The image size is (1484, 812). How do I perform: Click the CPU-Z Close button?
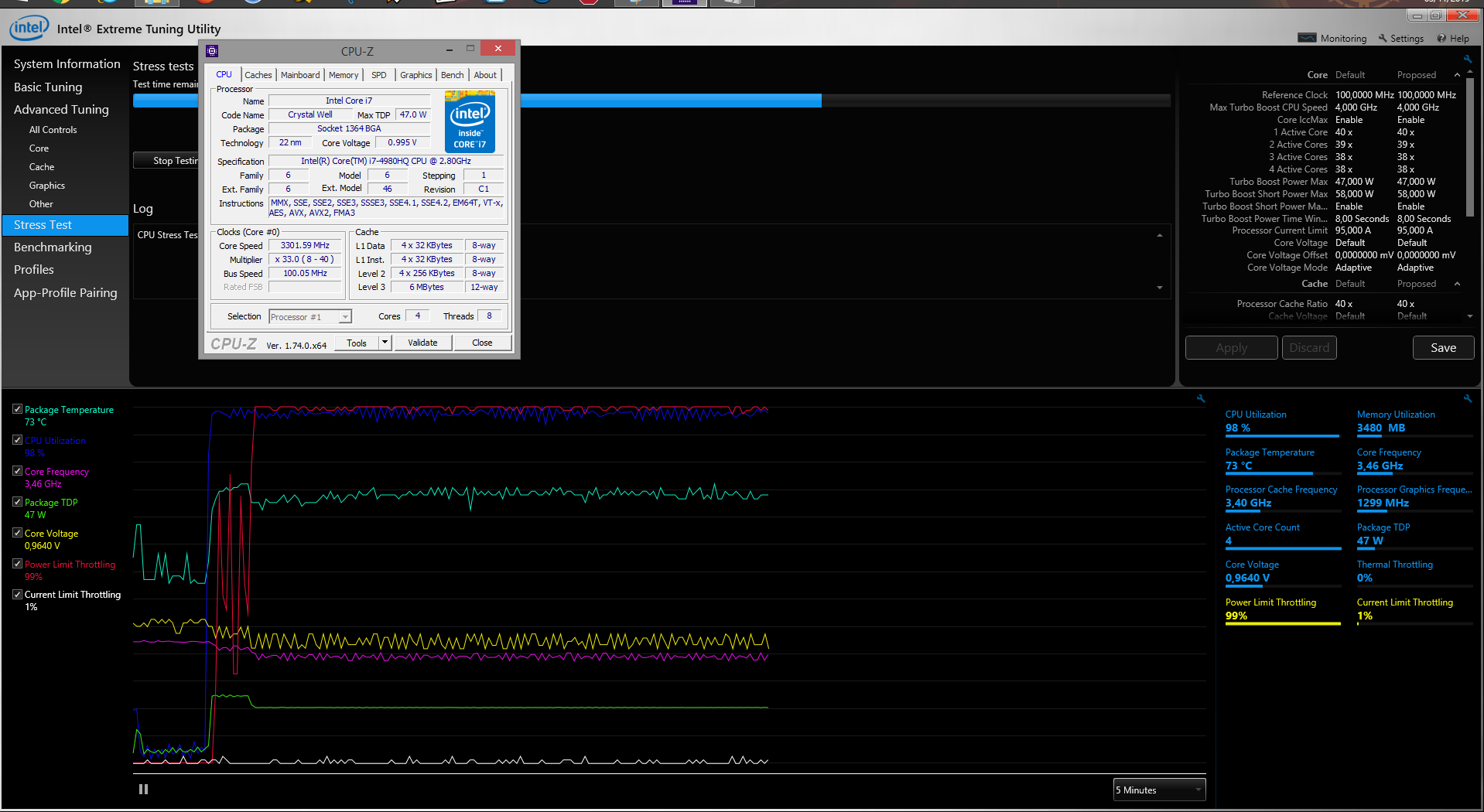[x=482, y=343]
